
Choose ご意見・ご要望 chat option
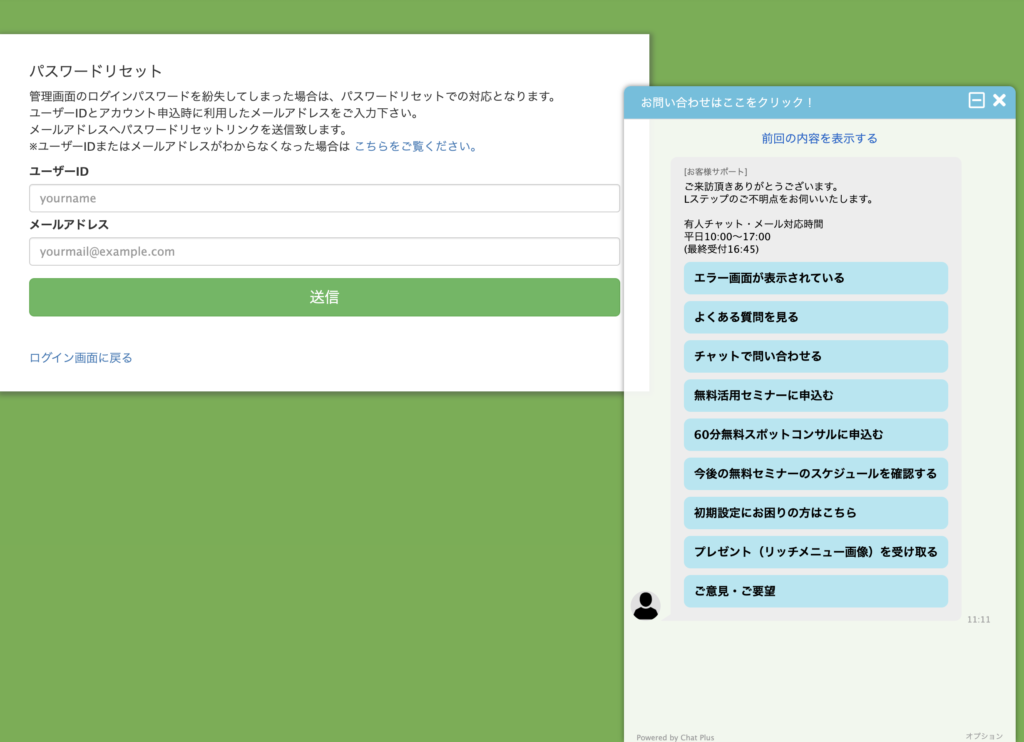coord(815,591)
